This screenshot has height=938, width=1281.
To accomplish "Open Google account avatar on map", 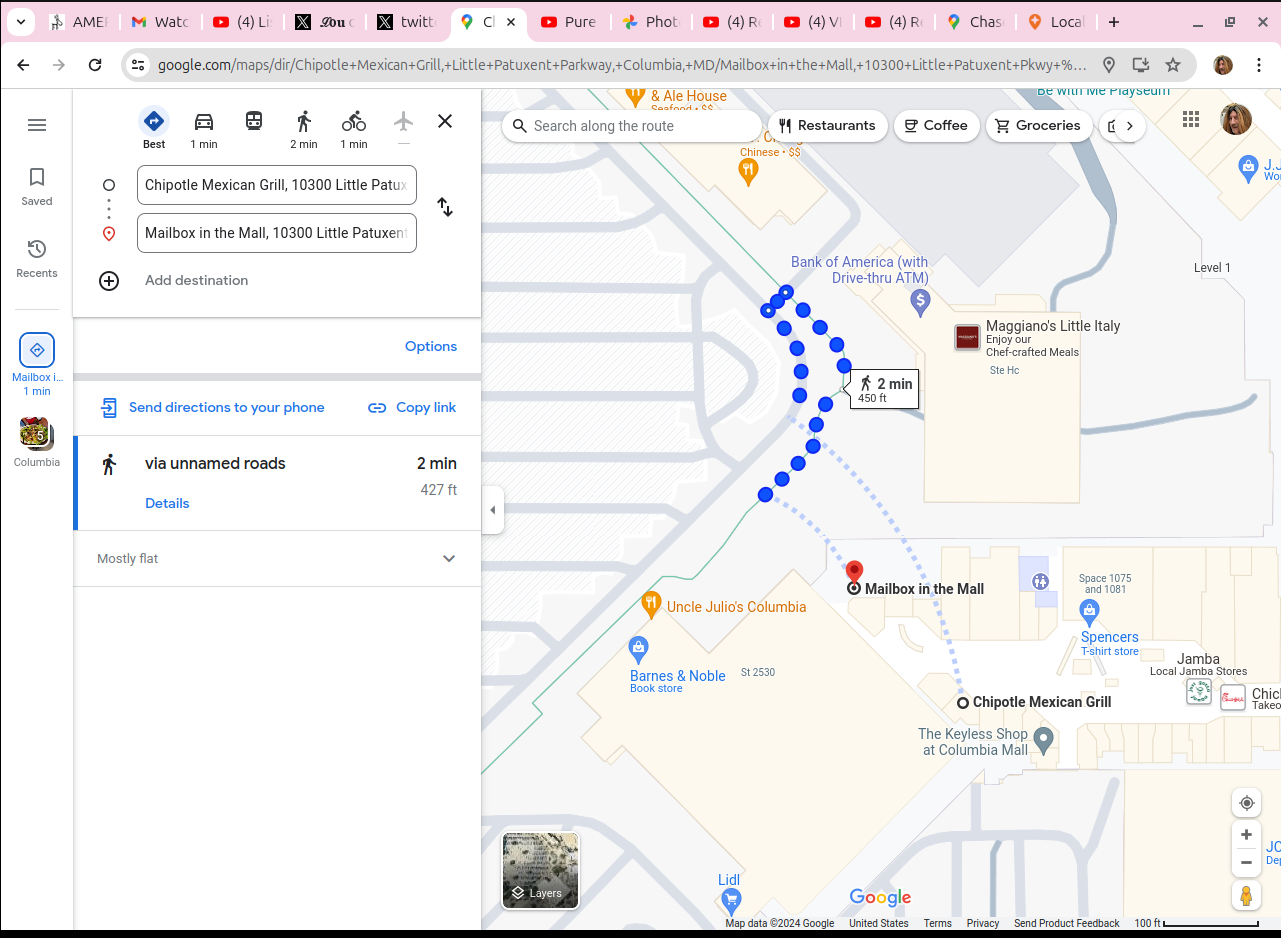I will pyautogui.click(x=1236, y=119).
